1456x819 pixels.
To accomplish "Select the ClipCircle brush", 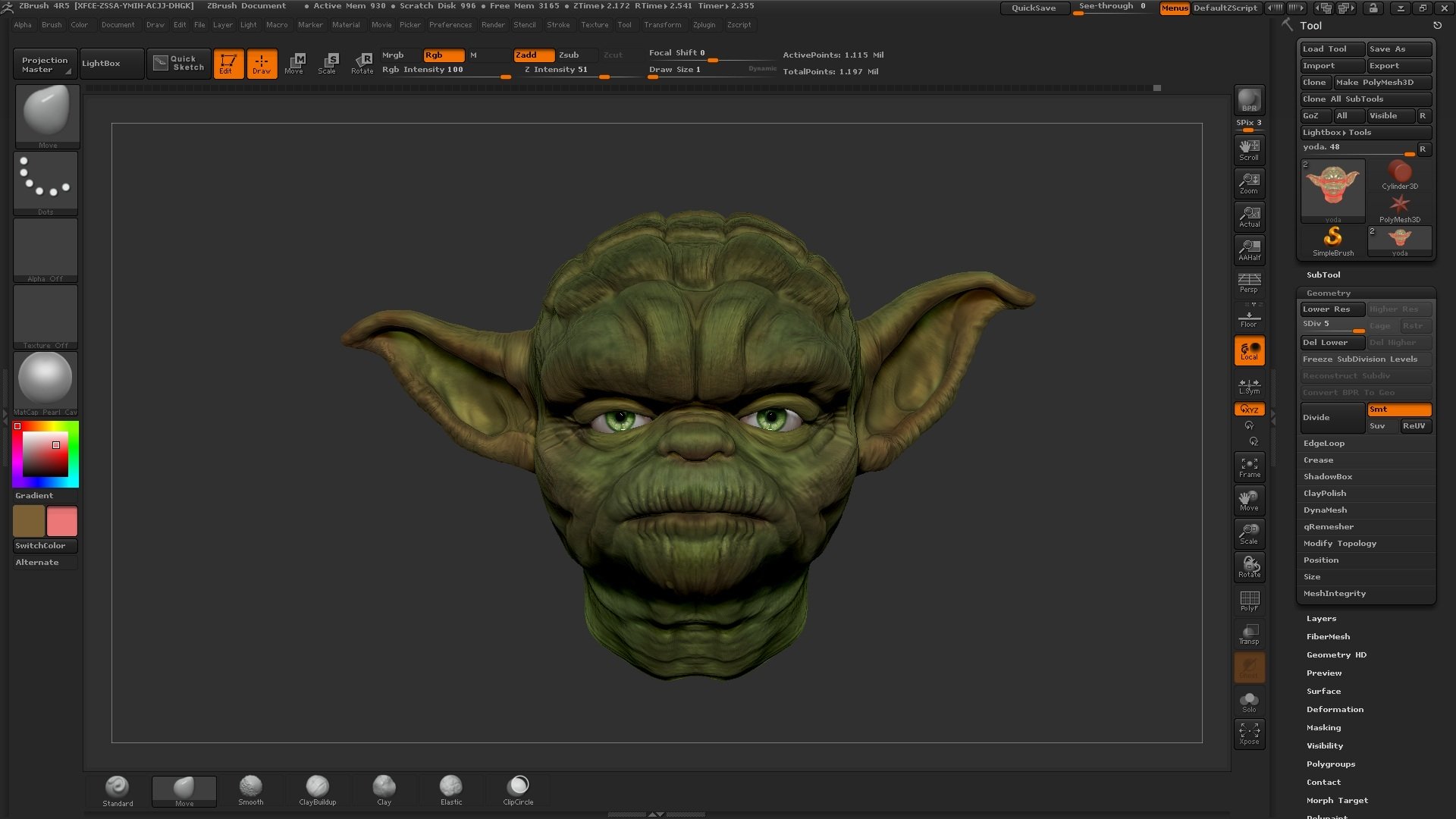I will click(x=518, y=789).
